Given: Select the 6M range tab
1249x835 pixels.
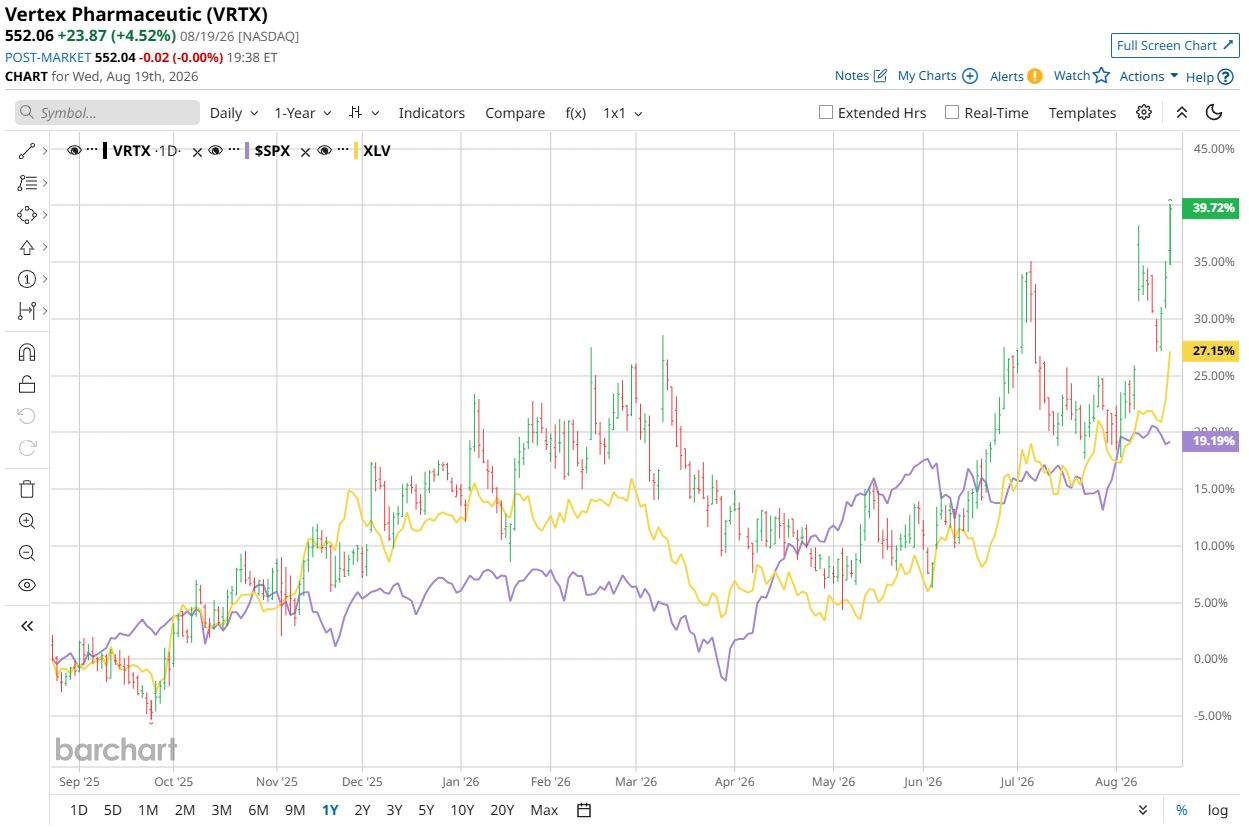Looking at the screenshot, I should pos(258,810).
